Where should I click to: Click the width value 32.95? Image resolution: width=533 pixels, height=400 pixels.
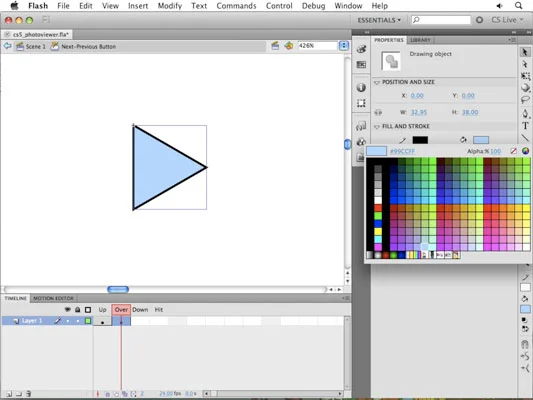point(418,112)
